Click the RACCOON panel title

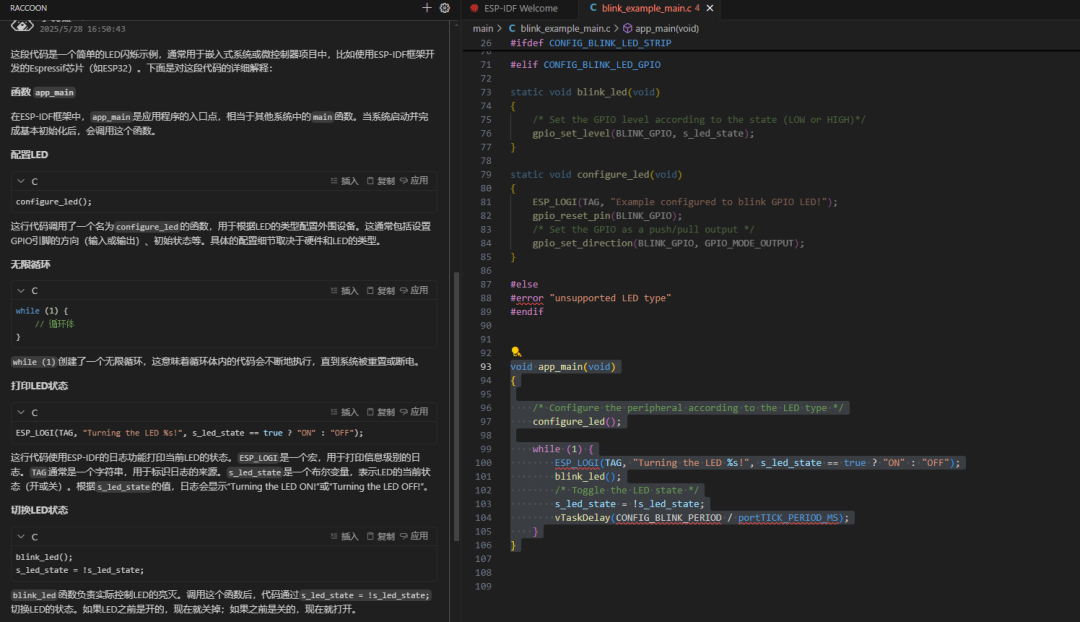(x=28, y=8)
